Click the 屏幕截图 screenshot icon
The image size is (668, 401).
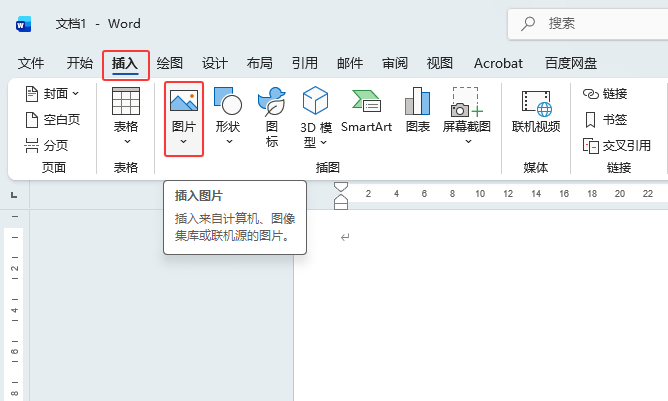pyautogui.click(x=466, y=102)
